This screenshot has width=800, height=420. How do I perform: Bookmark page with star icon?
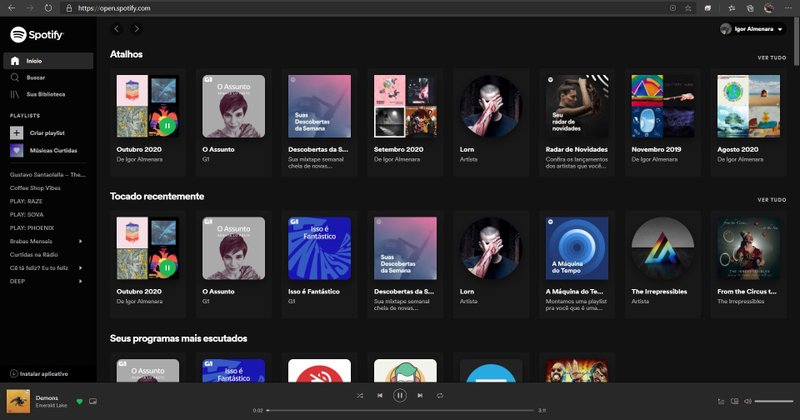coord(688,8)
